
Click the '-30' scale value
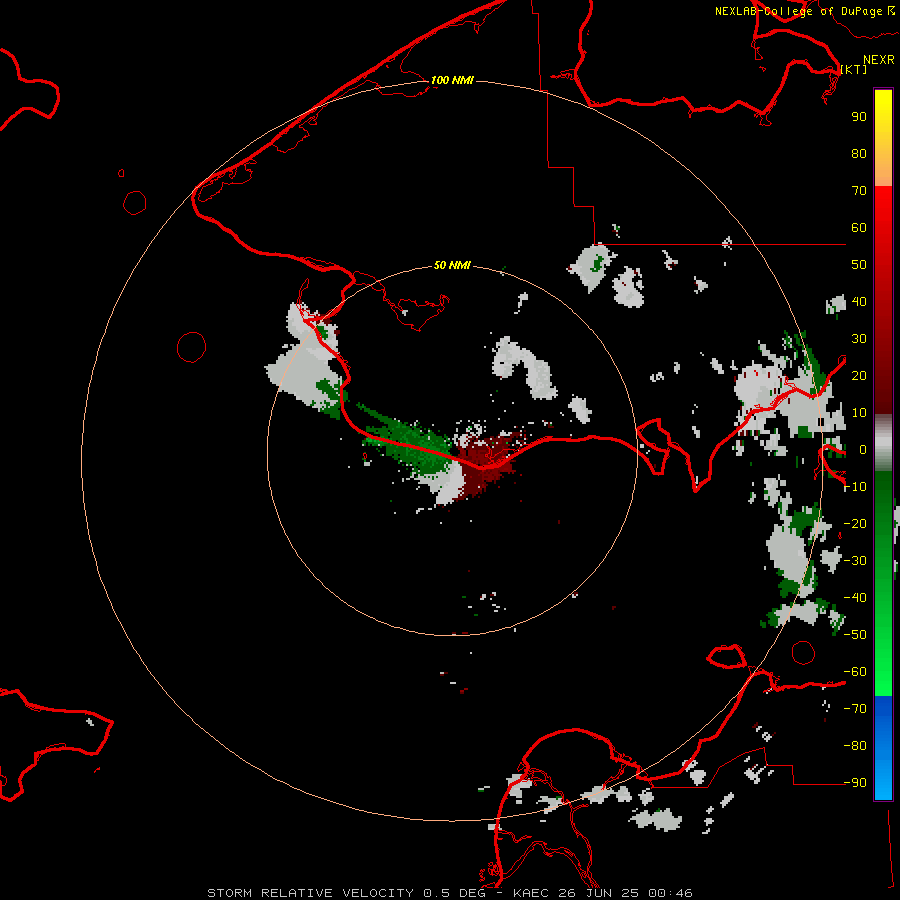(x=855, y=561)
